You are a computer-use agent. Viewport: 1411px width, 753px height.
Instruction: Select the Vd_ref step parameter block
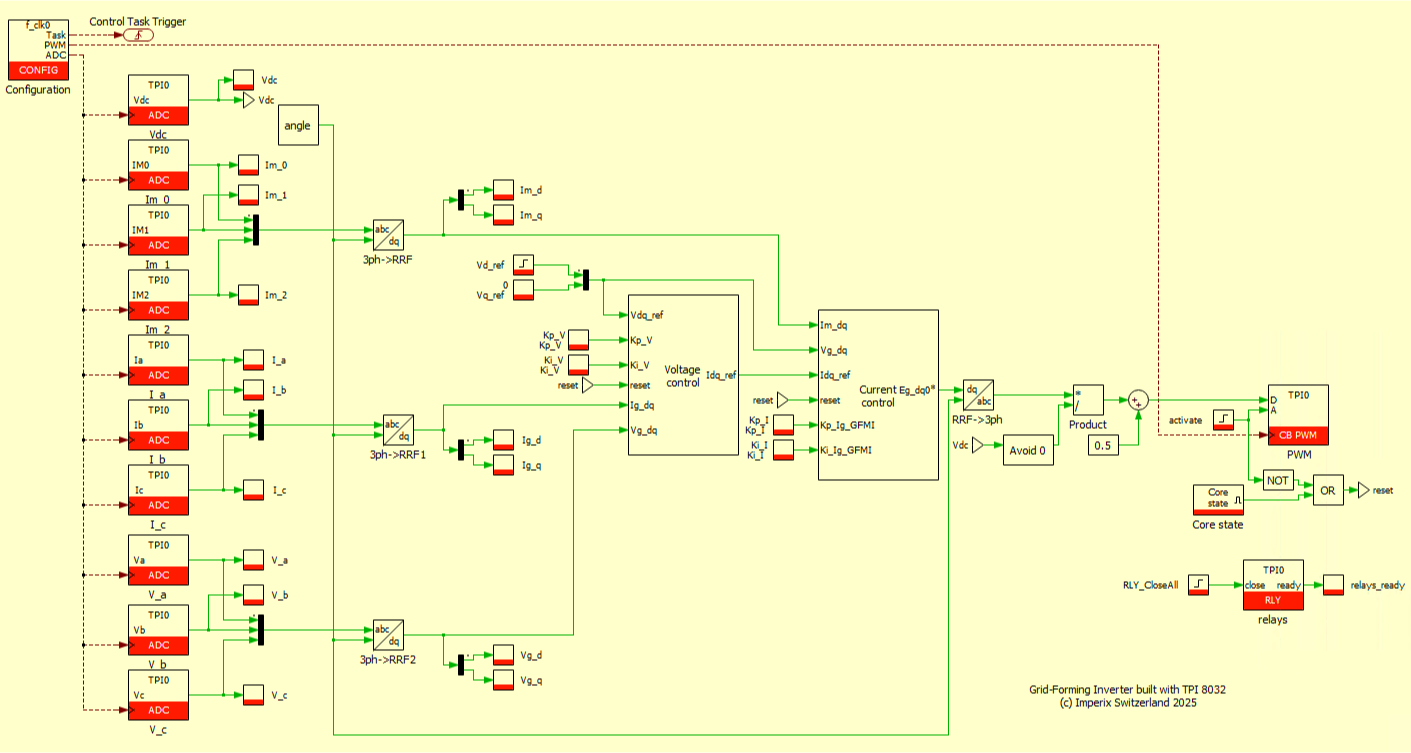click(524, 265)
